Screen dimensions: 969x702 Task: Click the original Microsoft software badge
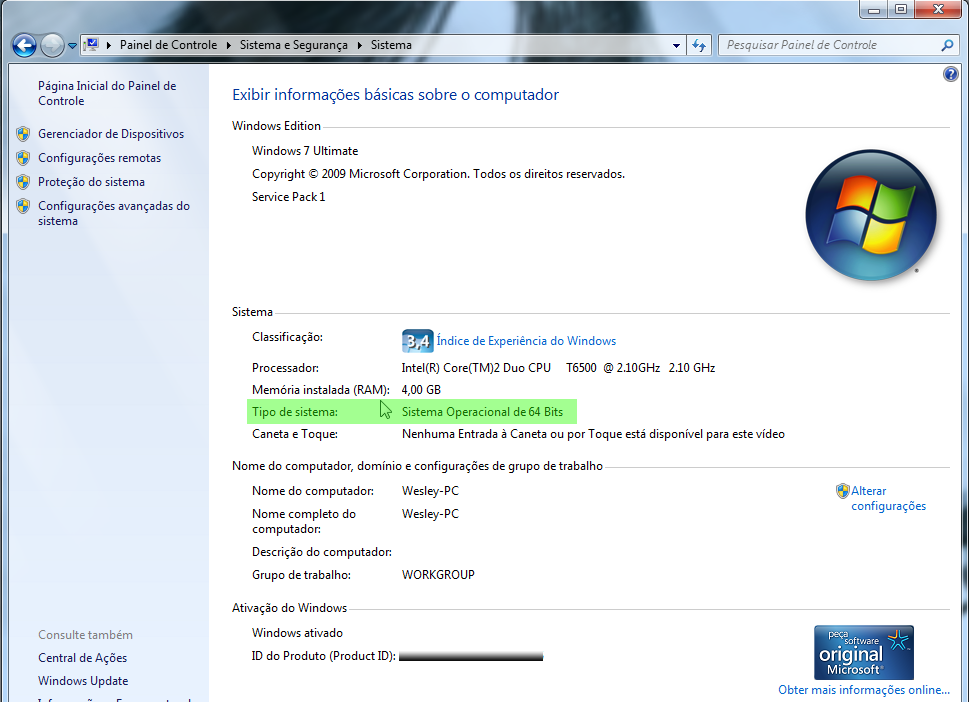863,652
